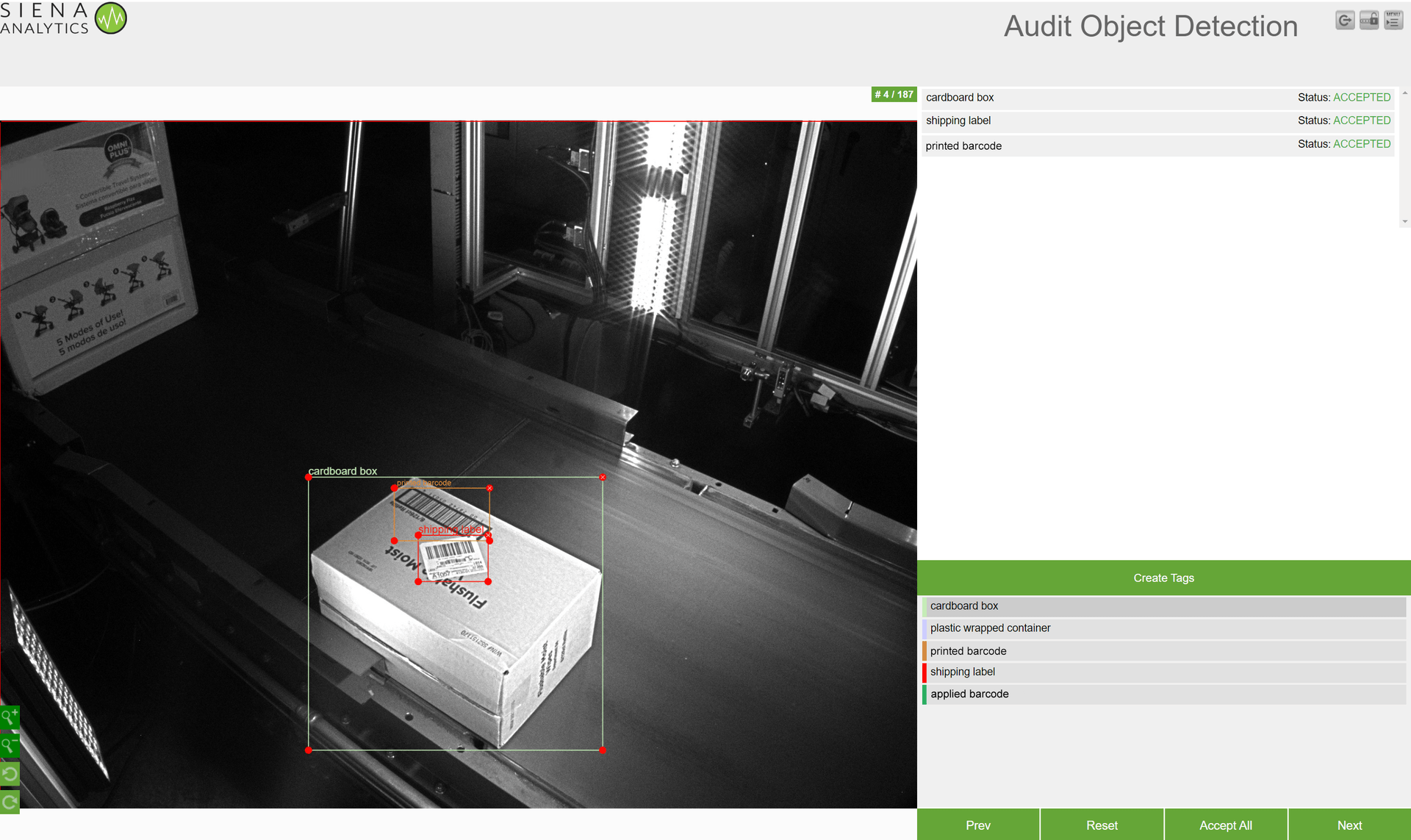The image size is (1411, 840).
Task: Delete the cardboard box bounding box via X handle
Action: point(603,477)
